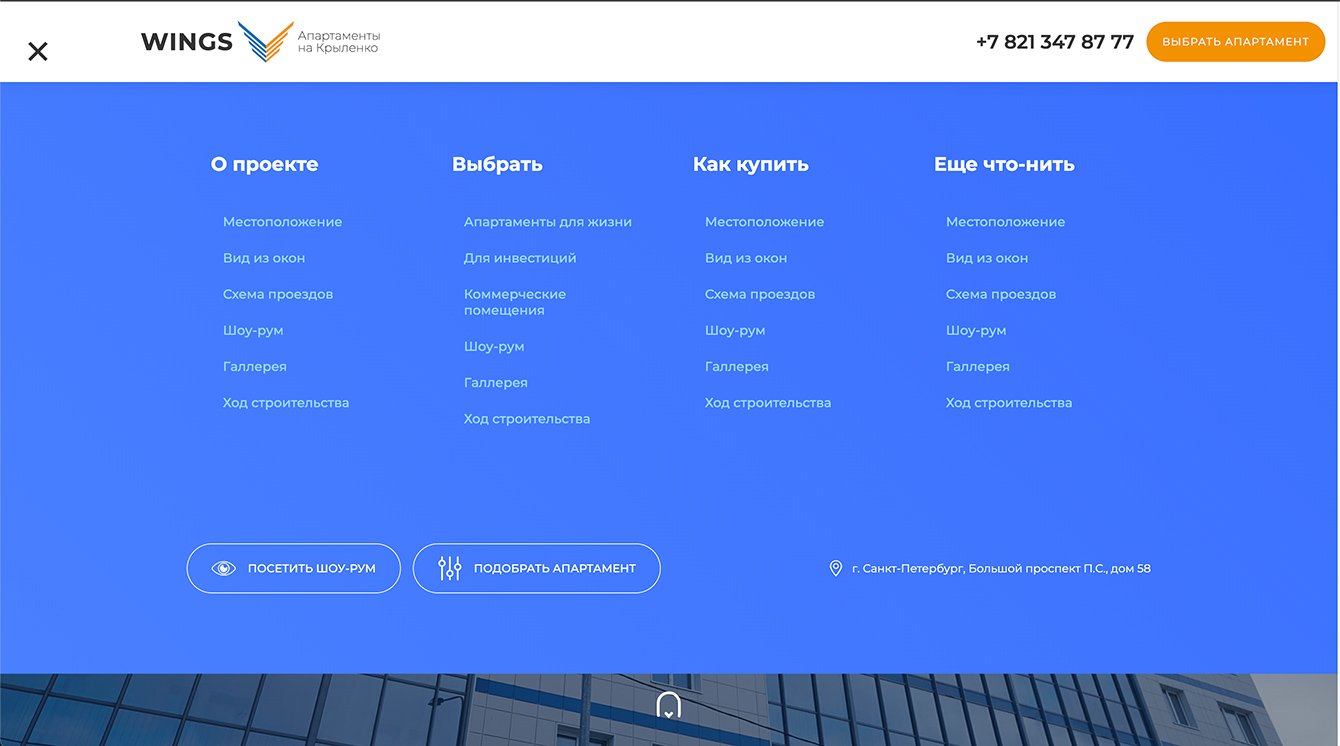Open Вид из окон under Как купить
The height and width of the screenshot is (746, 1340).
(746, 258)
